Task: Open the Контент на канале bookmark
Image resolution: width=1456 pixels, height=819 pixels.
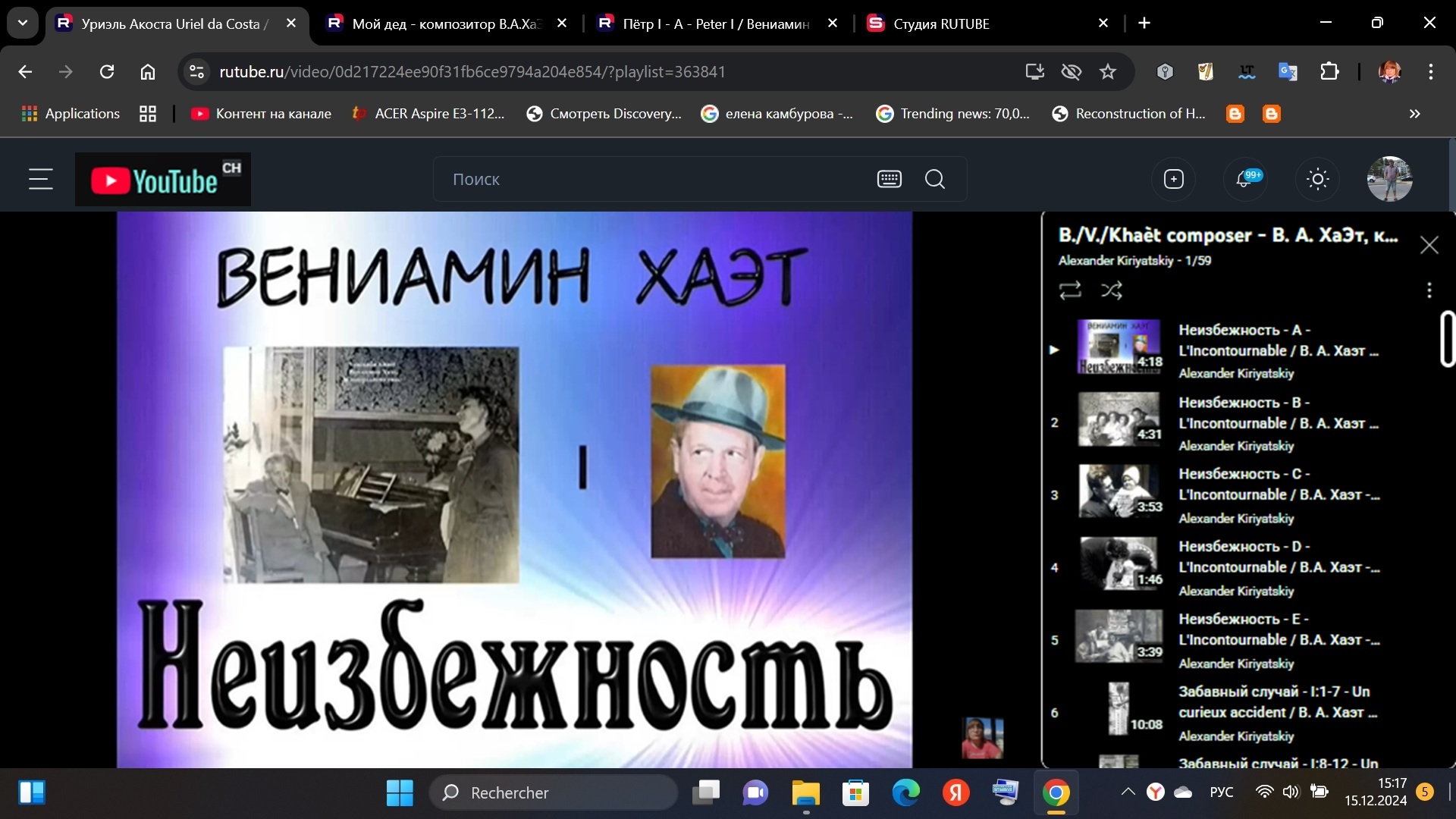Action: 262,114
